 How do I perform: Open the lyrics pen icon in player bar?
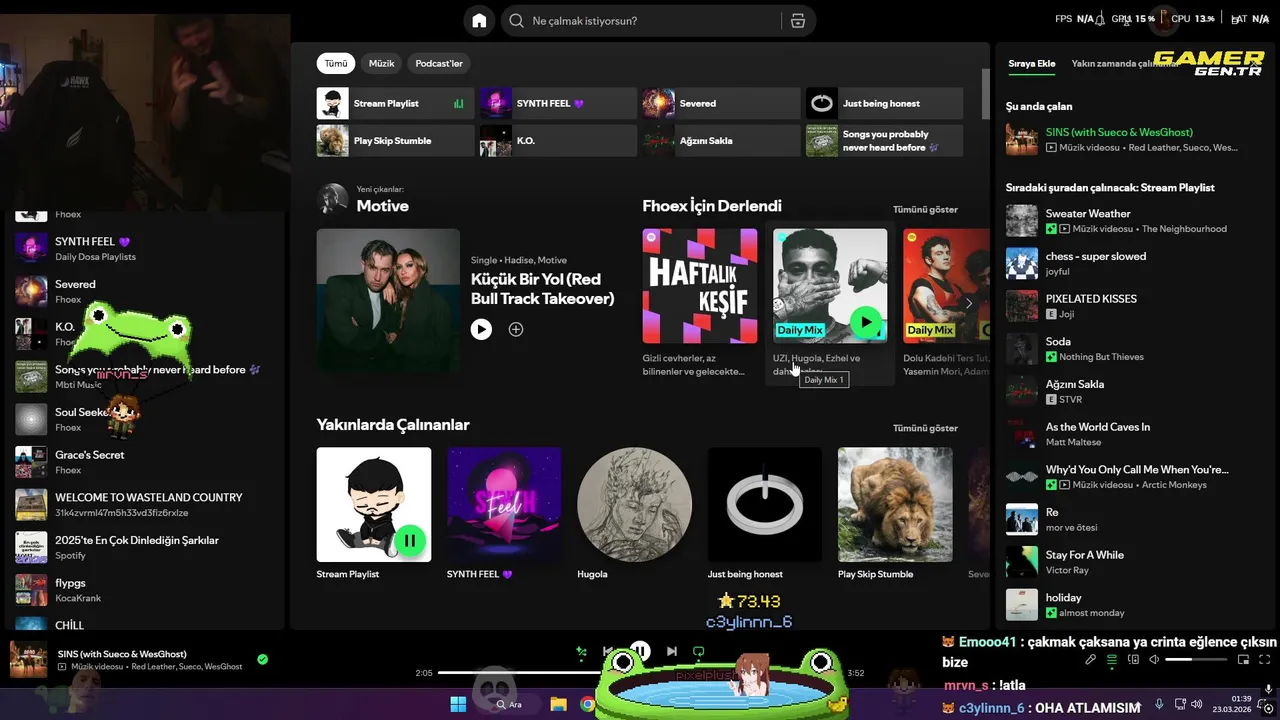1090,660
